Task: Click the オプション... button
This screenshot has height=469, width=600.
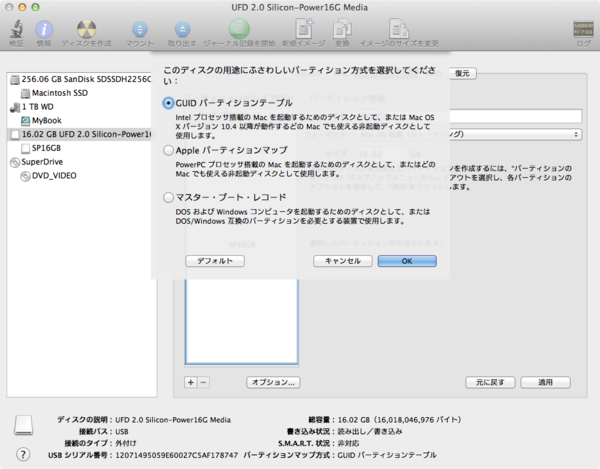Action: click(x=273, y=382)
